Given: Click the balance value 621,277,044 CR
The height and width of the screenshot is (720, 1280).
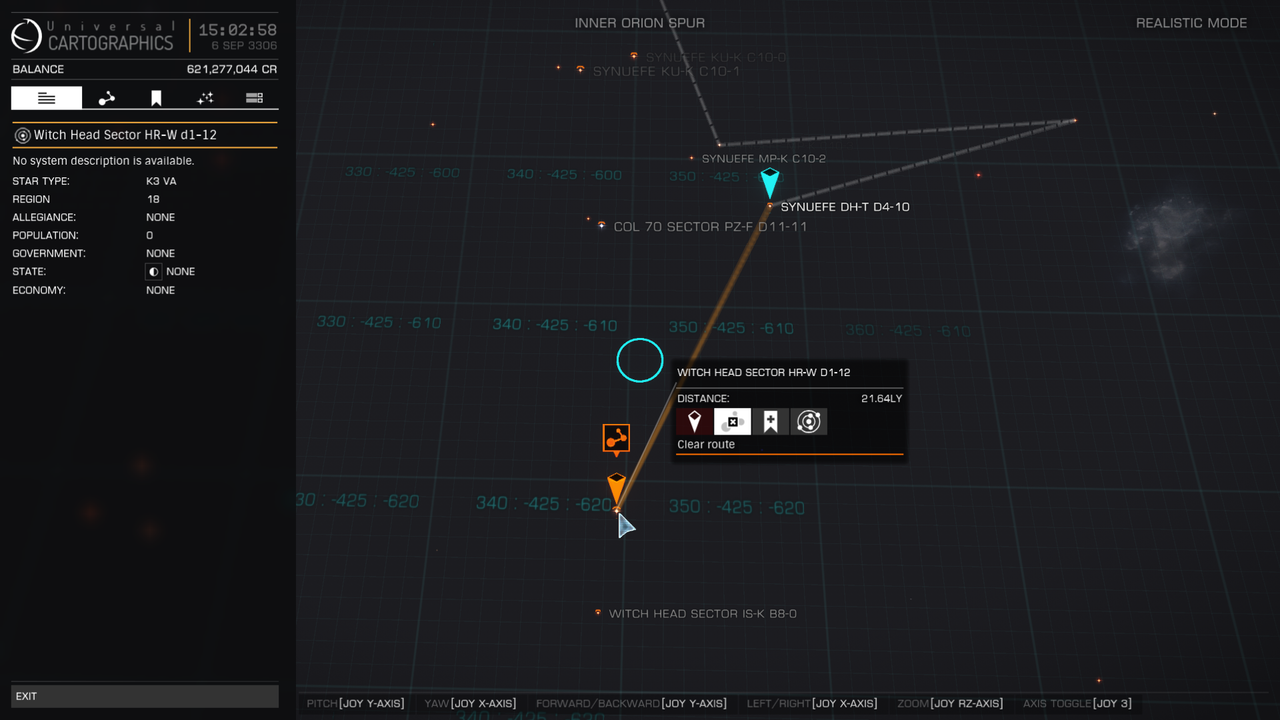Looking at the screenshot, I should click(232, 70).
